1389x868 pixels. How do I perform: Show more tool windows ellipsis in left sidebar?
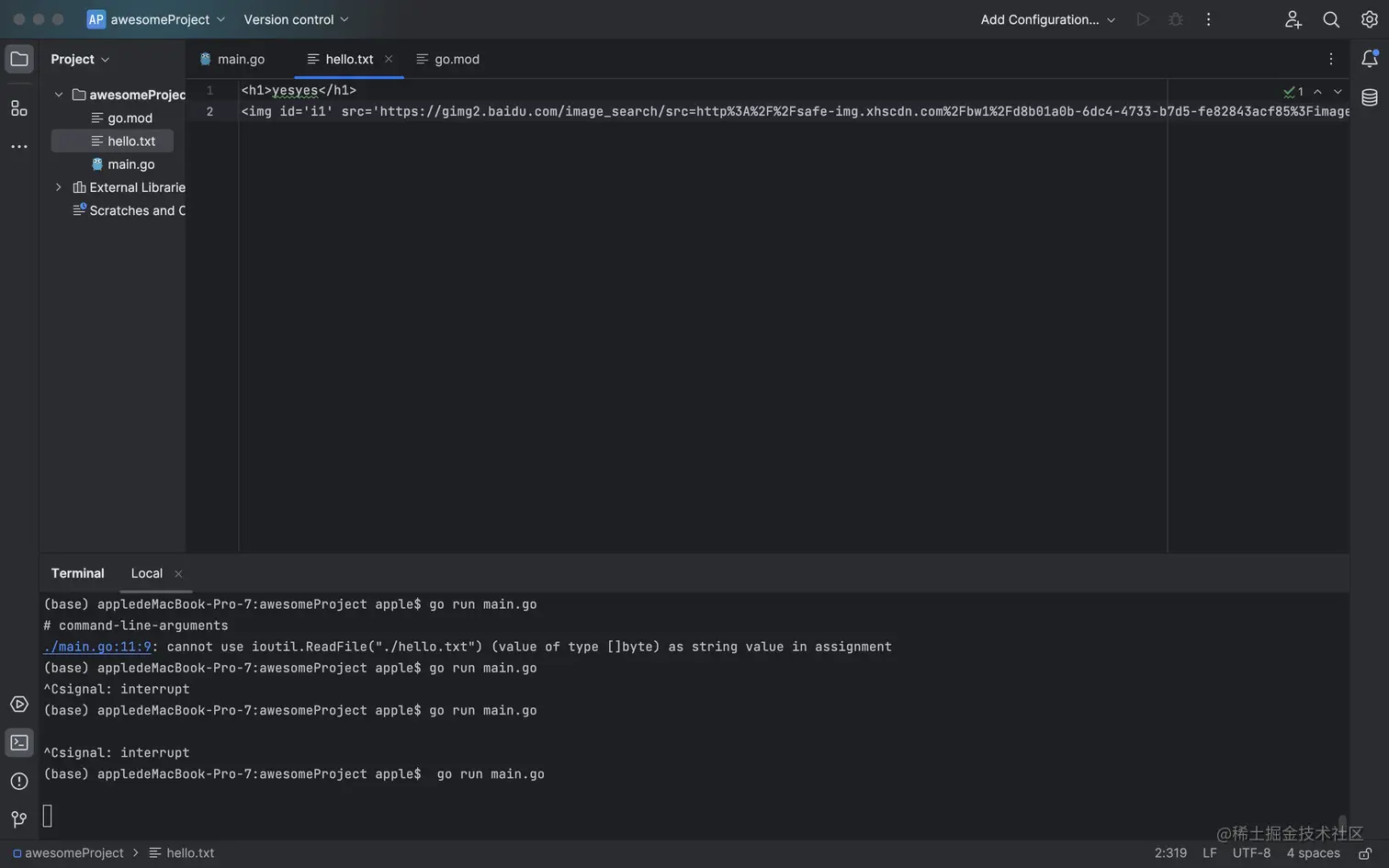point(19,147)
